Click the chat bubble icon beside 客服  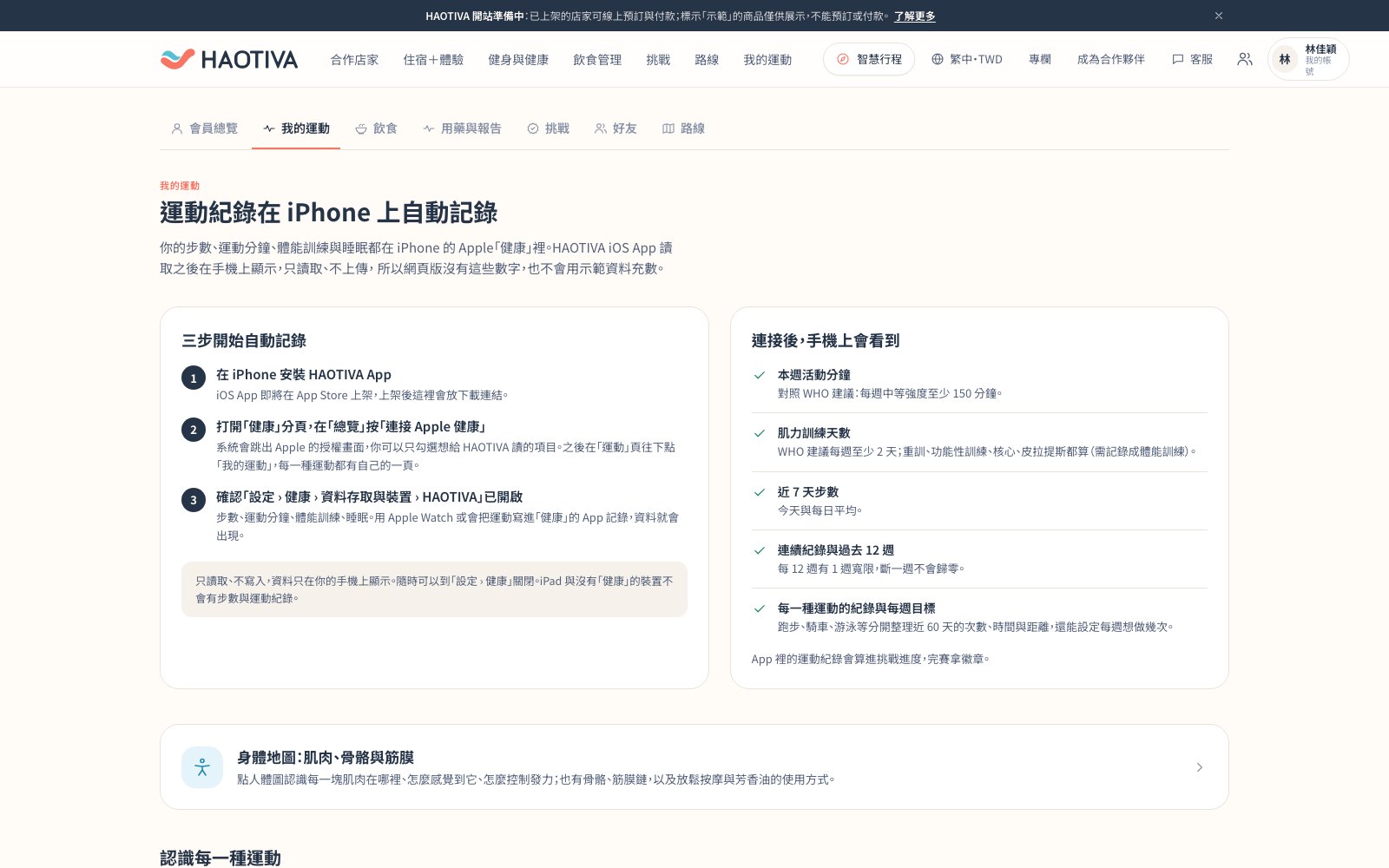tap(1178, 59)
